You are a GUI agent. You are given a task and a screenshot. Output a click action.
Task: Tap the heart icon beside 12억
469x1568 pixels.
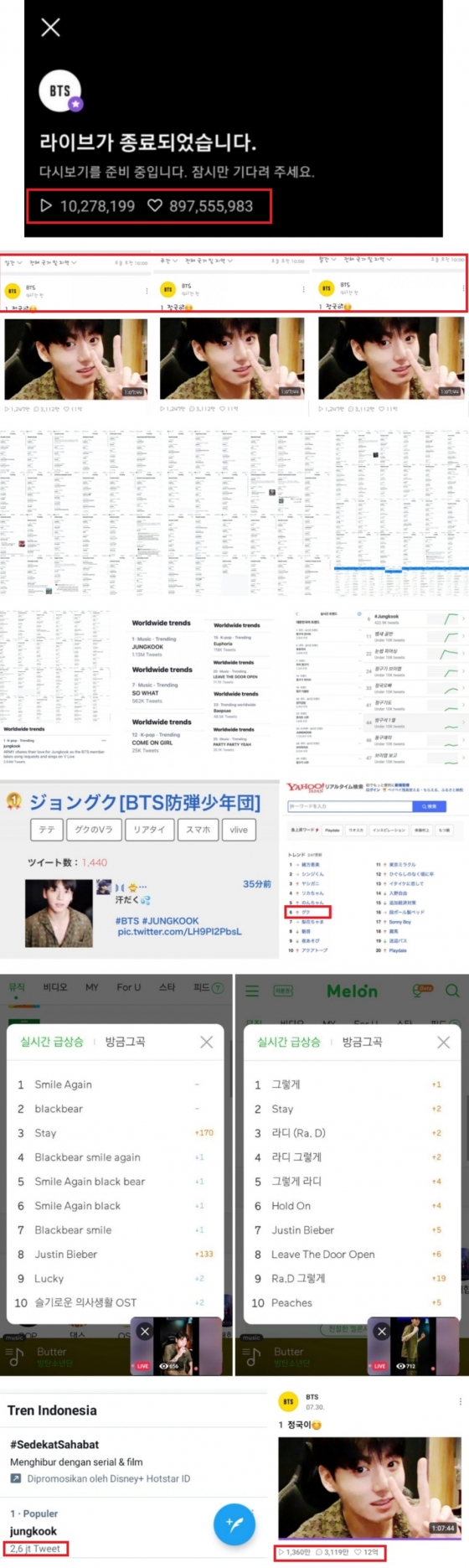[x=358, y=1552]
